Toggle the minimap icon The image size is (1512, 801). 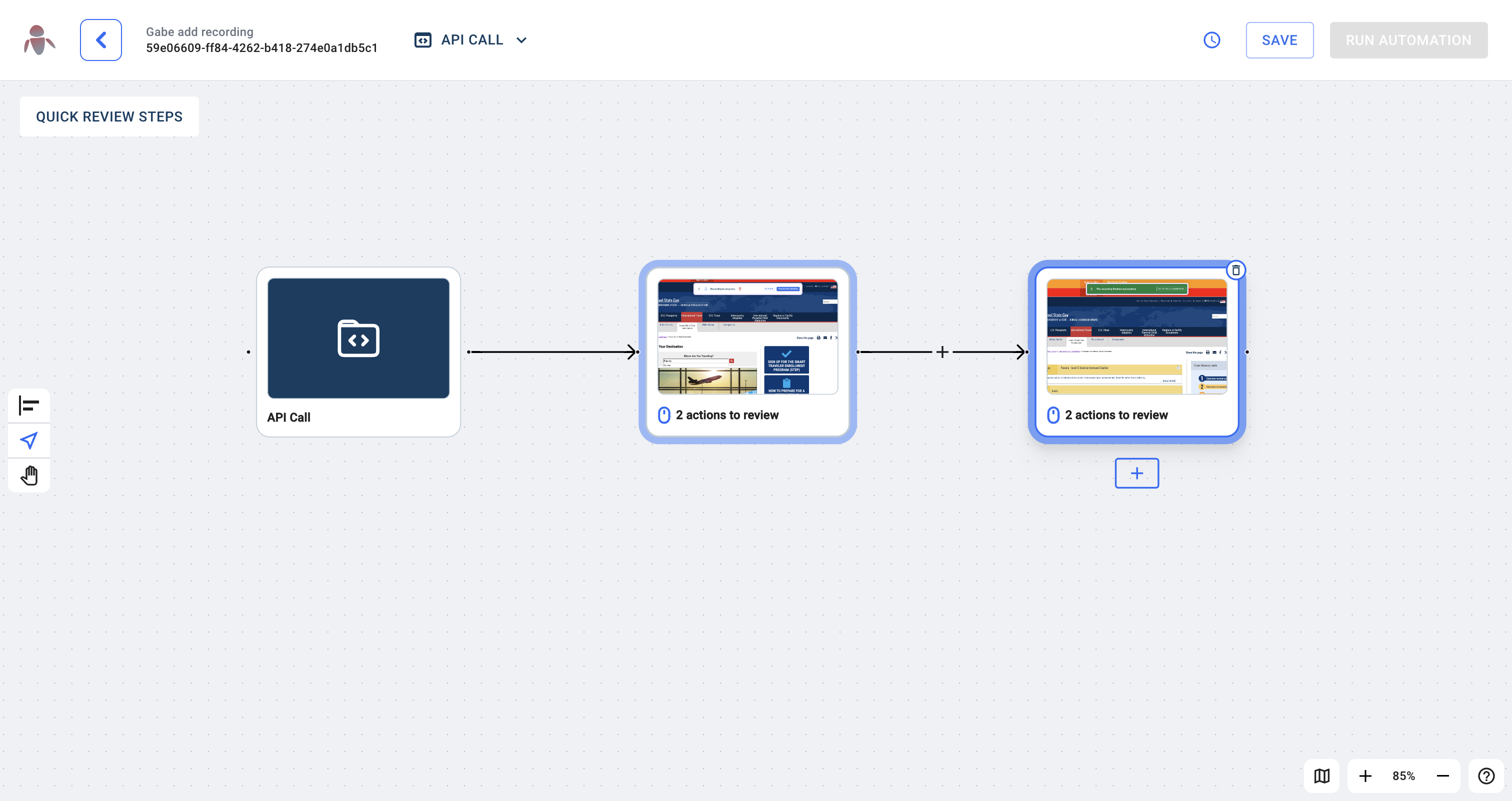(x=1321, y=776)
